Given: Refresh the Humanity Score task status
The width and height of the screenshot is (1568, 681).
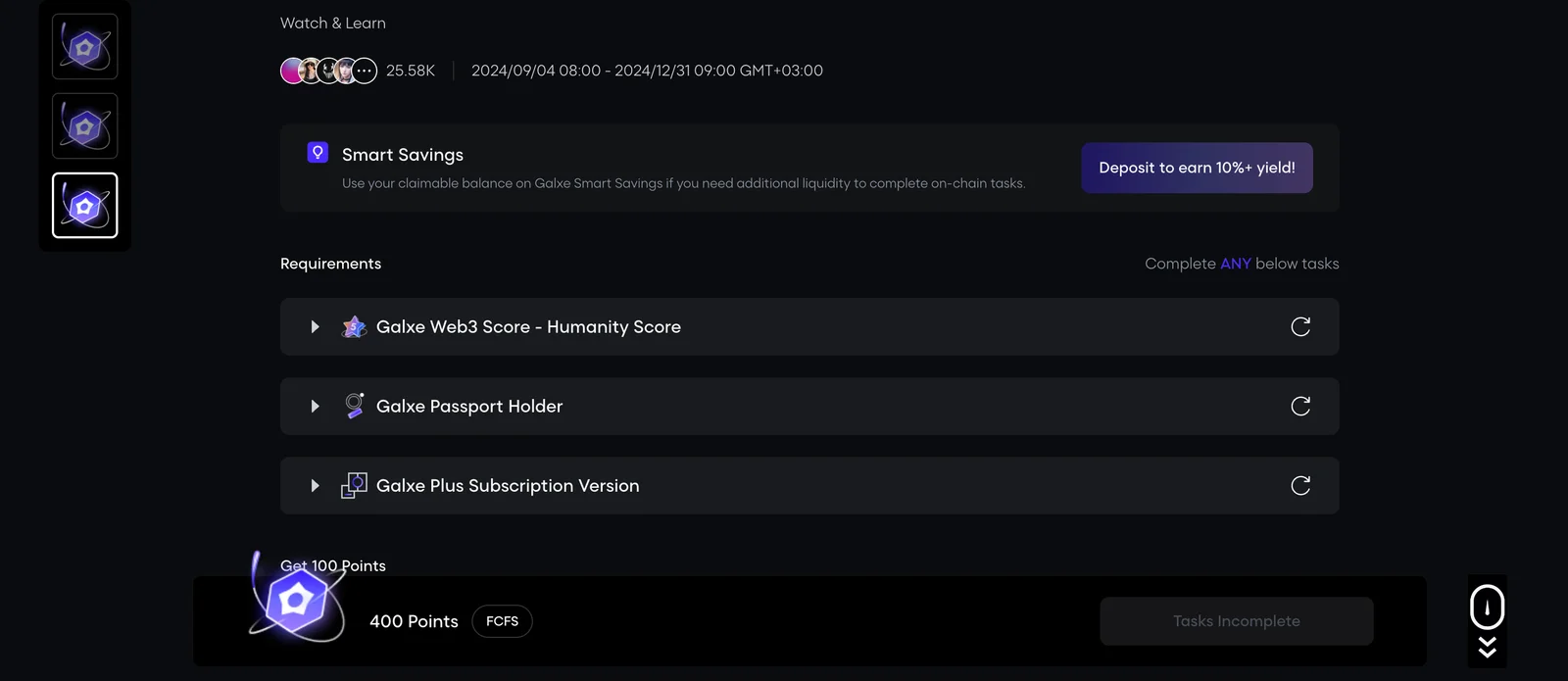Looking at the screenshot, I should coord(1300,327).
